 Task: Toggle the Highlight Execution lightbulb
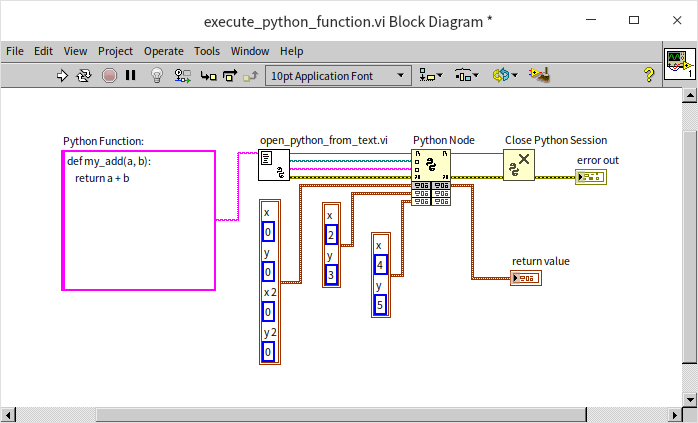point(157,75)
